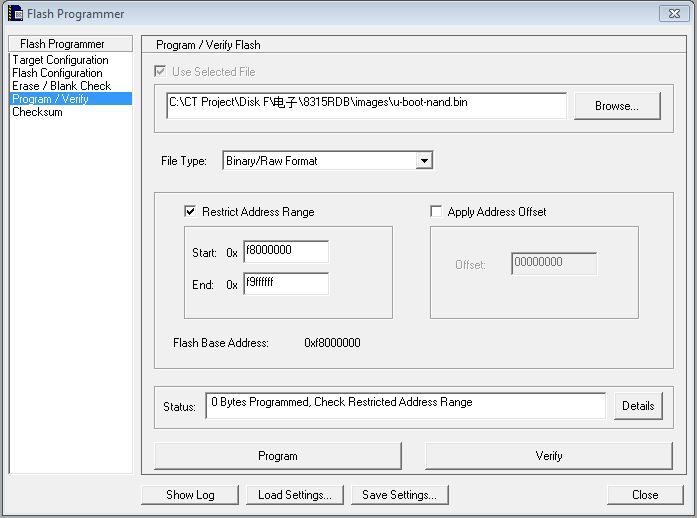Click the Flash Base Address label
The height and width of the screenshot is (518, 697).
[221, 343]
